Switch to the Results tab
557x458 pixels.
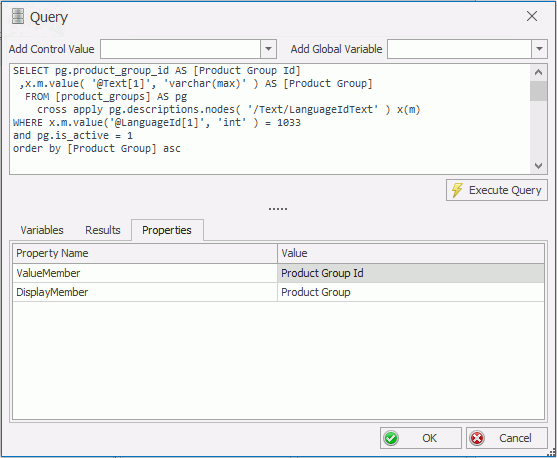coord(103,230)
